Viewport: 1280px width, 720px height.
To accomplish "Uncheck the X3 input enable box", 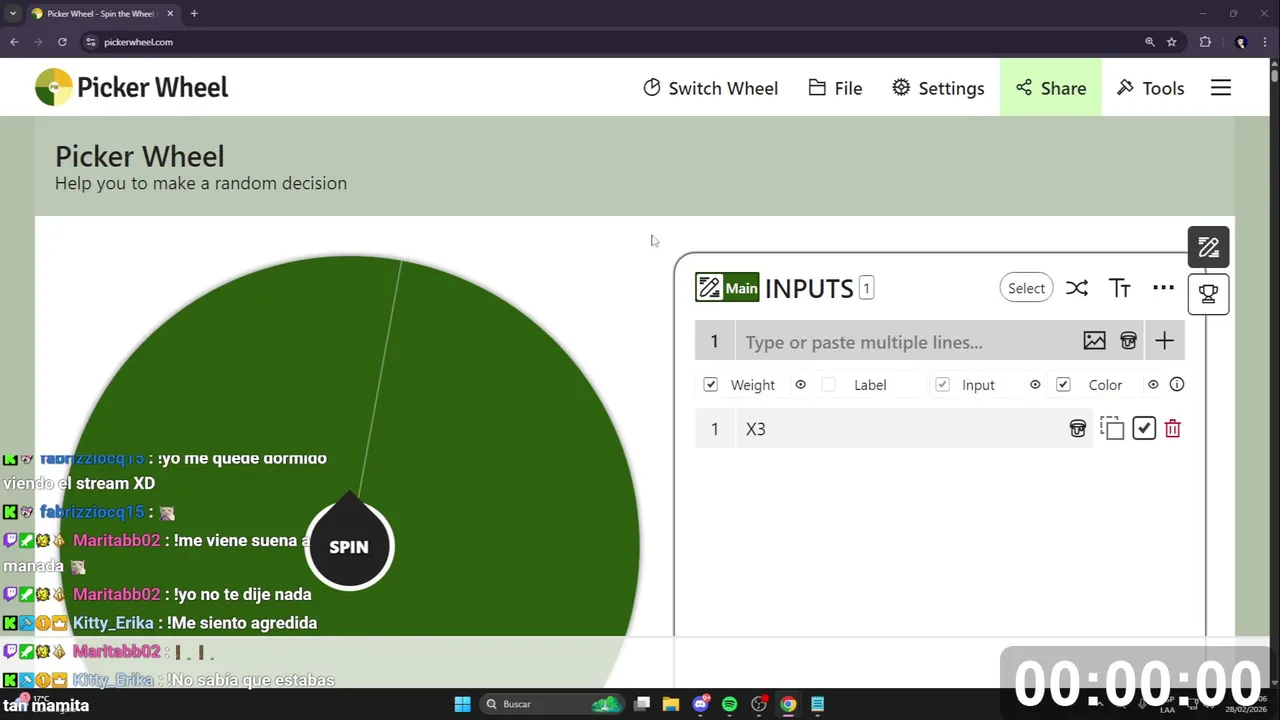I will pyautogui.click(x=1144, y=428).
